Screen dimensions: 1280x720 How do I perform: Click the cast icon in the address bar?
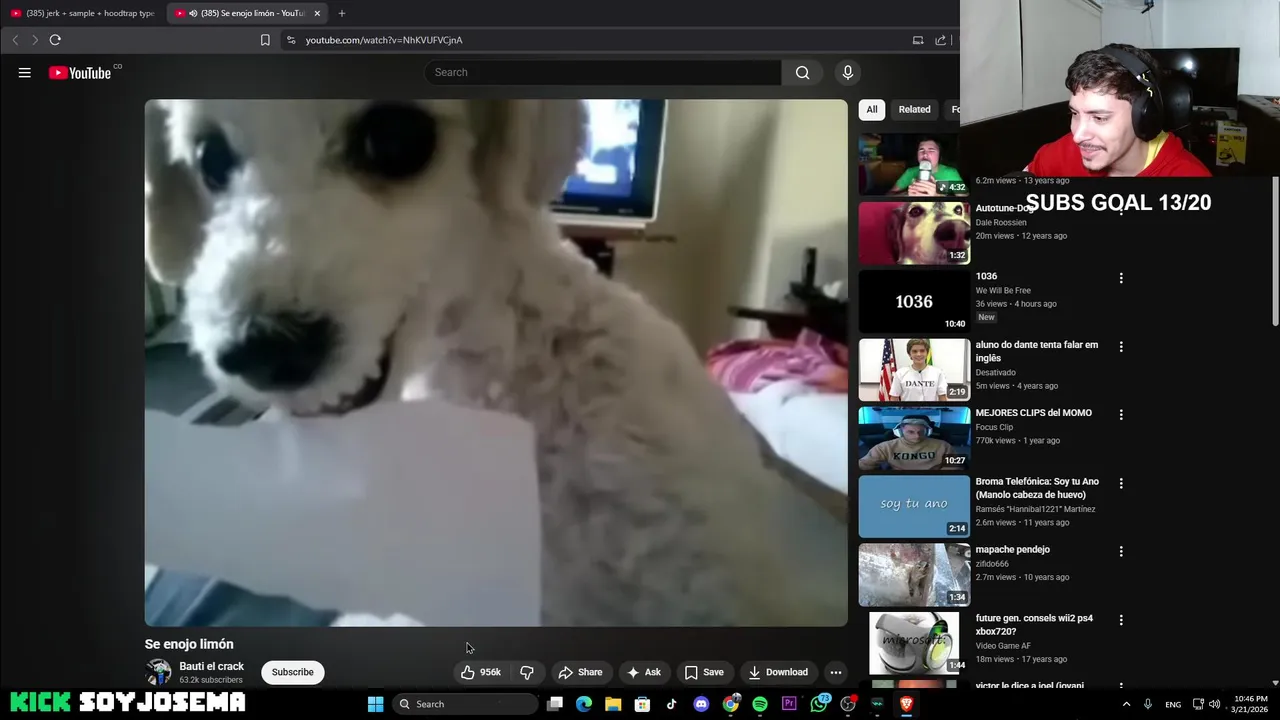click(918, 40)
